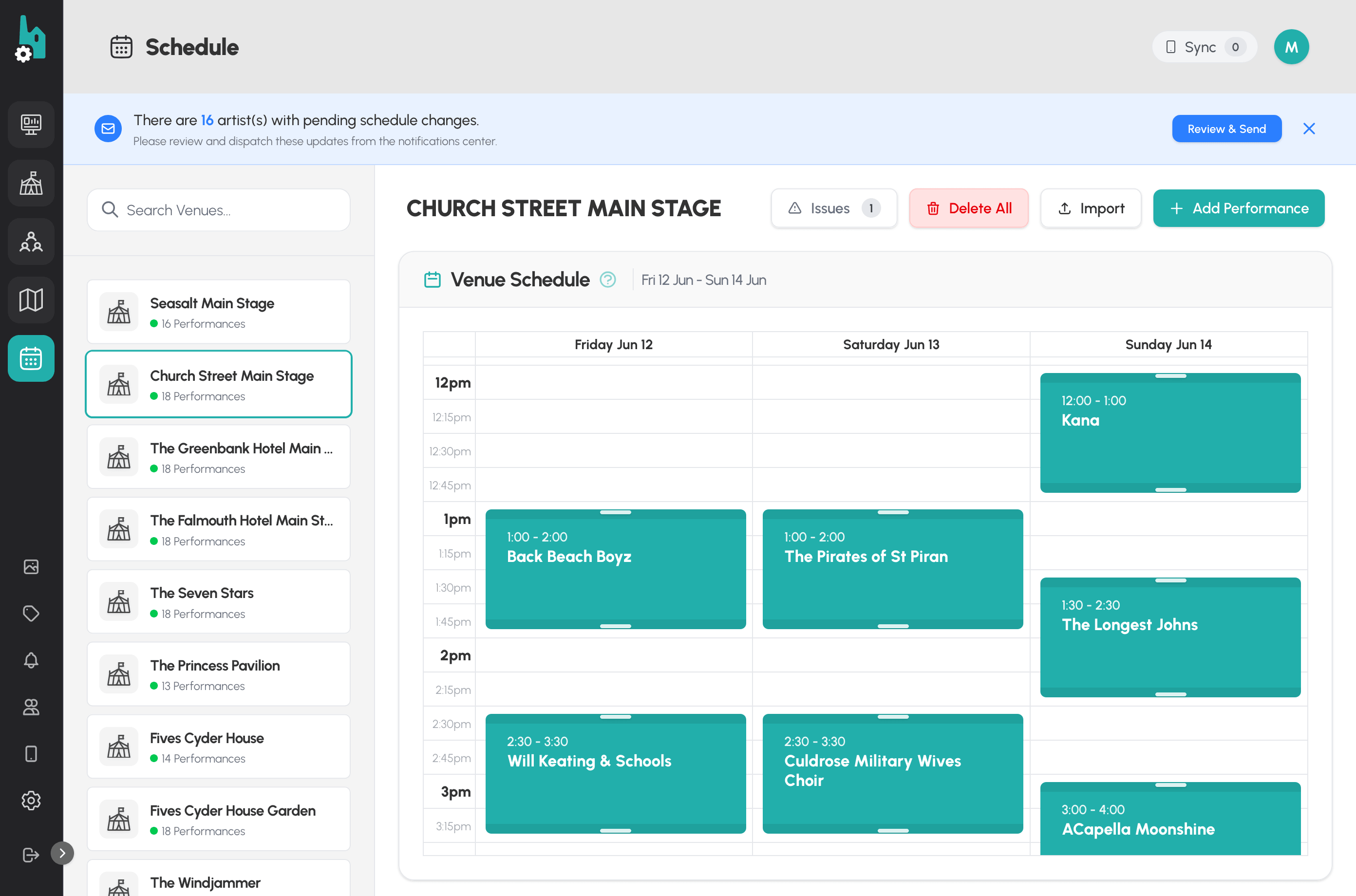Select The Greenbank Hotel Main venue
1356x896 pixels.
pos(219,457)
